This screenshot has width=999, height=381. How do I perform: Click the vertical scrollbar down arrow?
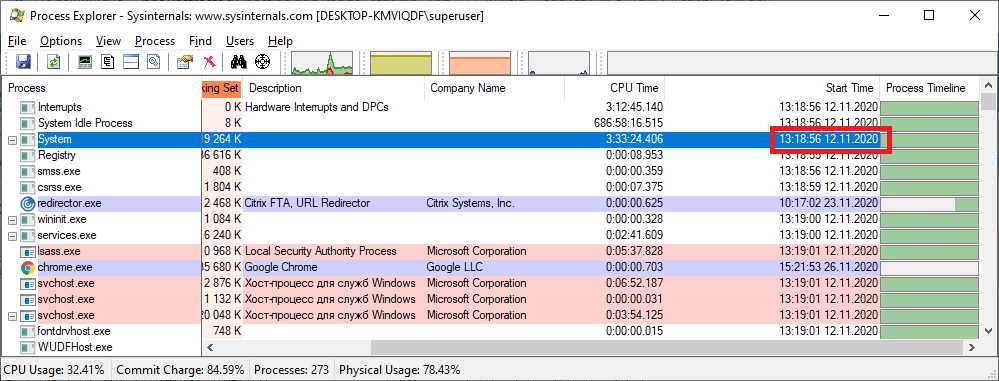(x=988, y=330)
